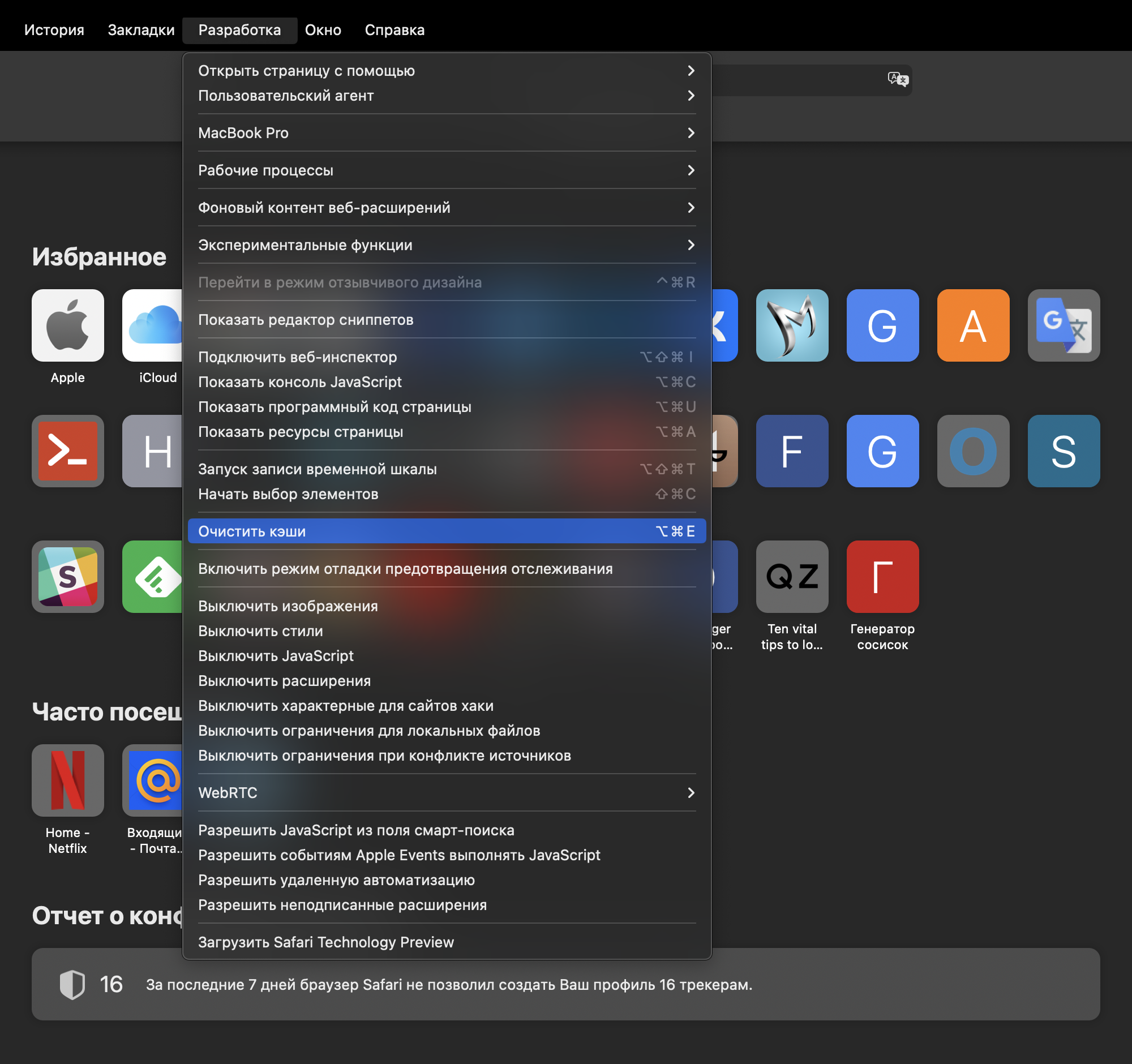Click the silver M logo favorite
Image resolution: width=1132 pixels, height=1064 pixels.
click(792, 325)
